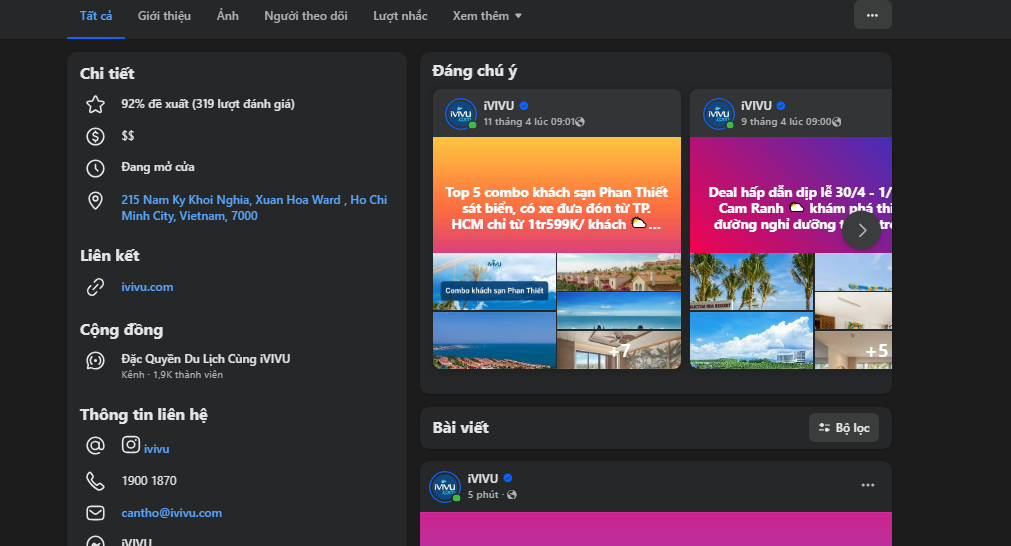1011x546 pixels.
Task: Click the location pin icon beside address
Action: pos(95,201)
